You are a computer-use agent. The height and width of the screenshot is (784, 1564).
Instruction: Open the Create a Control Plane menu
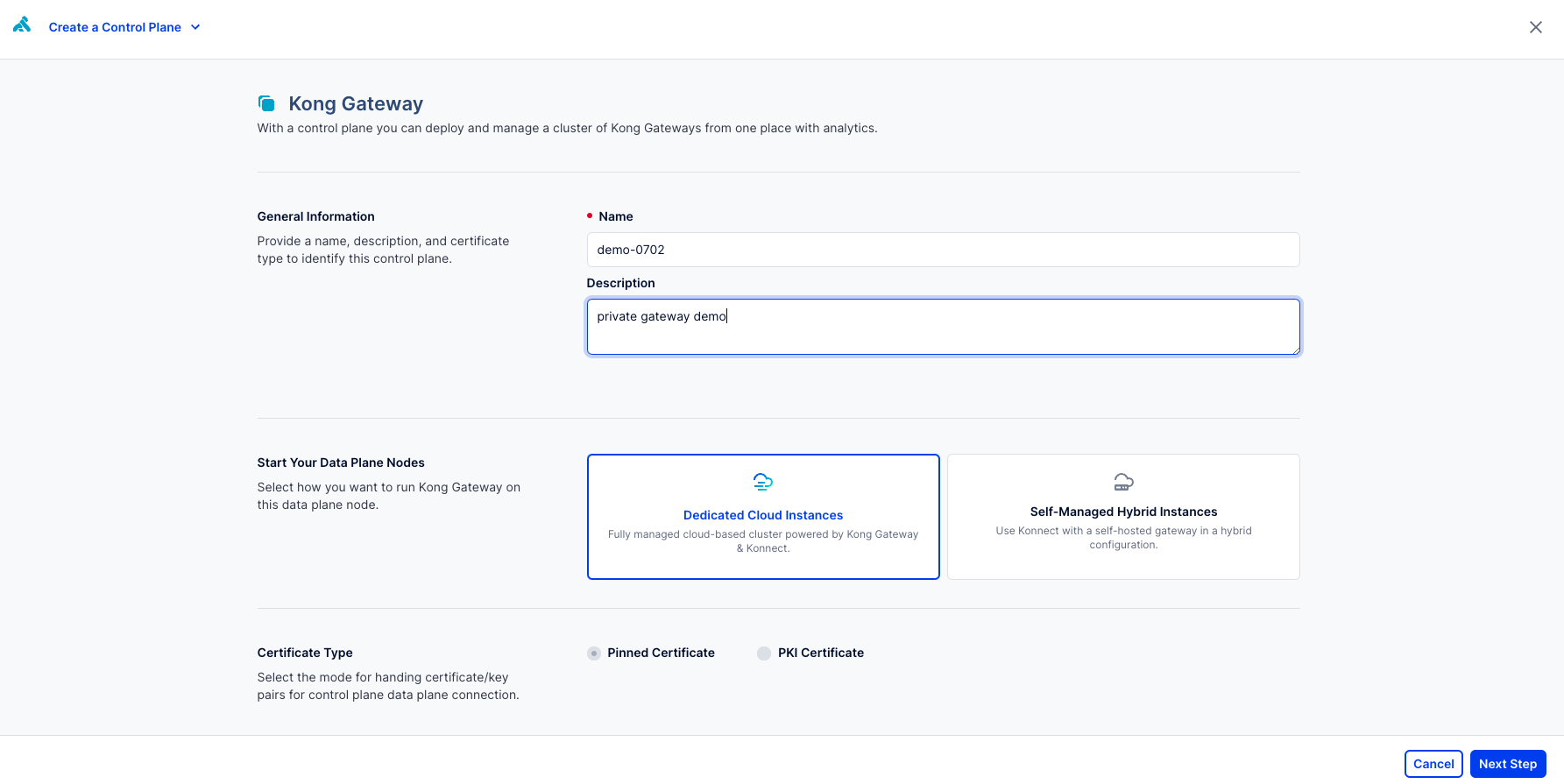click(124, 27)
